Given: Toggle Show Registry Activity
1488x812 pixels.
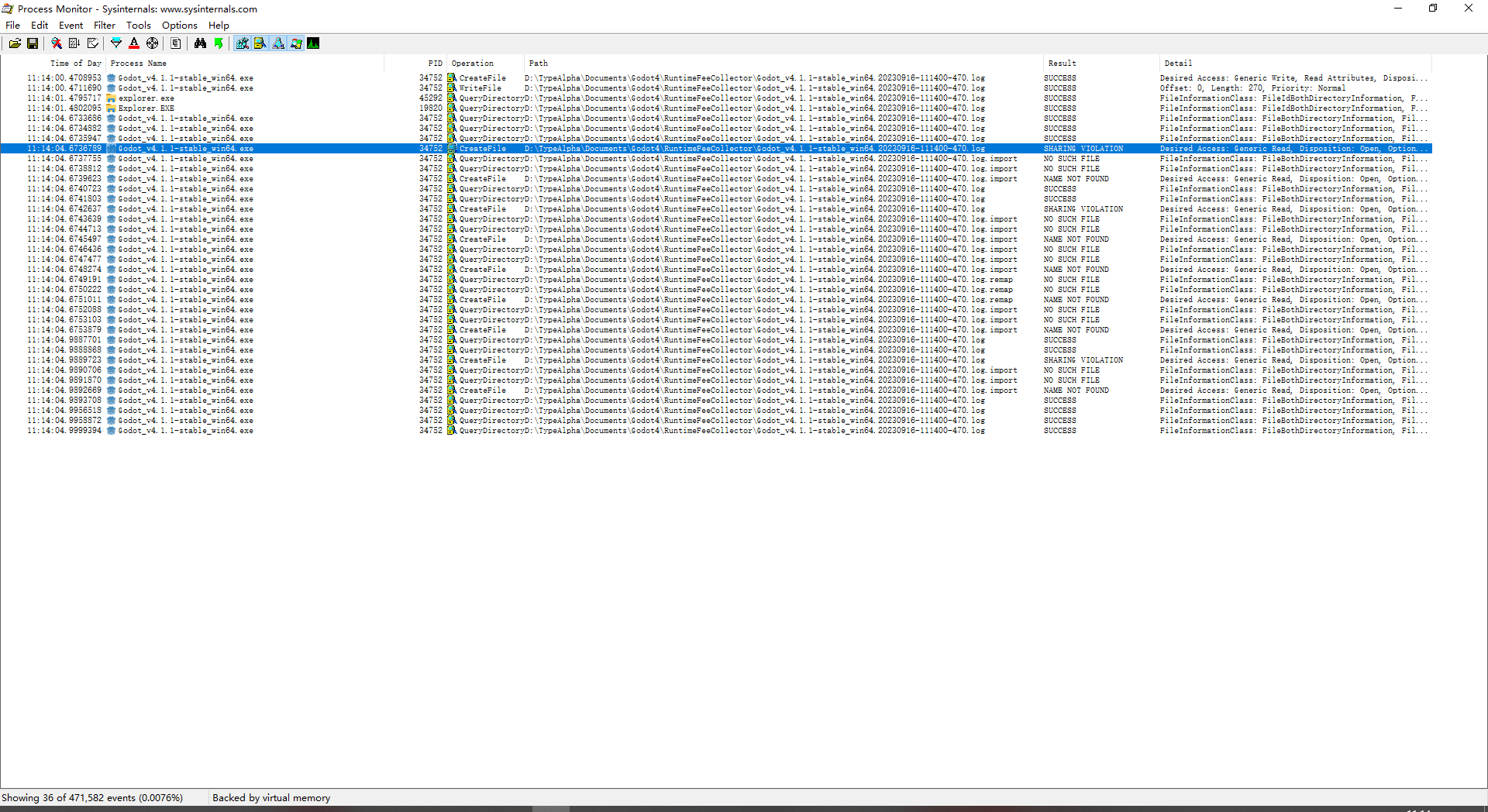Looking at the screenshot, I should (x=242, y=43).
